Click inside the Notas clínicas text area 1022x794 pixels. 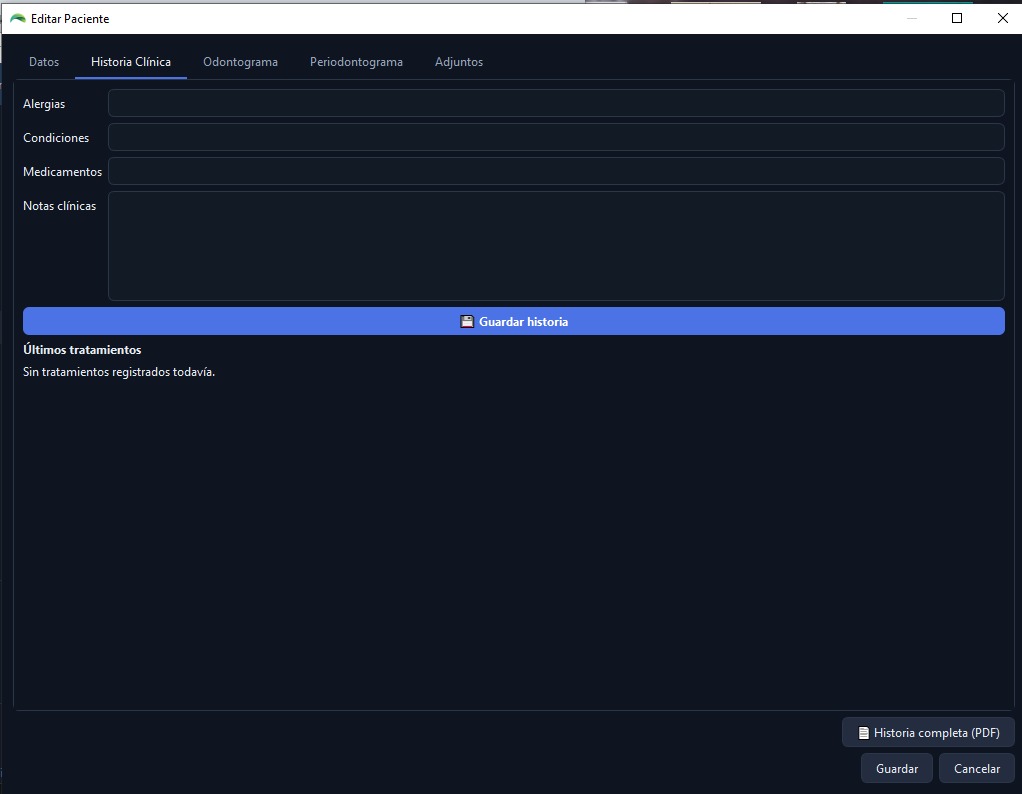coord(556,246)
